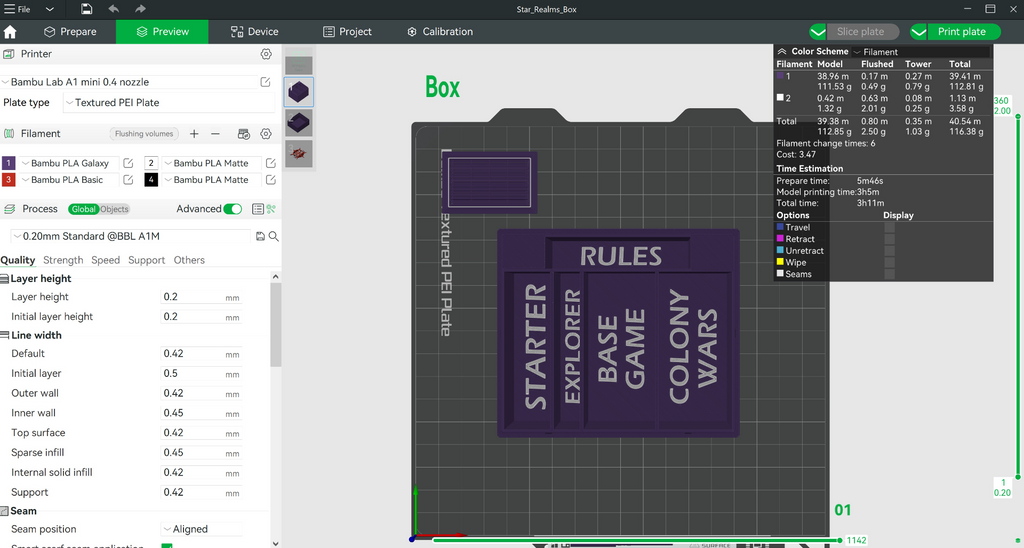The image size is (1024, 548).
Task: Pick color for filament 3 red swatch
Action: coord(9,180)
